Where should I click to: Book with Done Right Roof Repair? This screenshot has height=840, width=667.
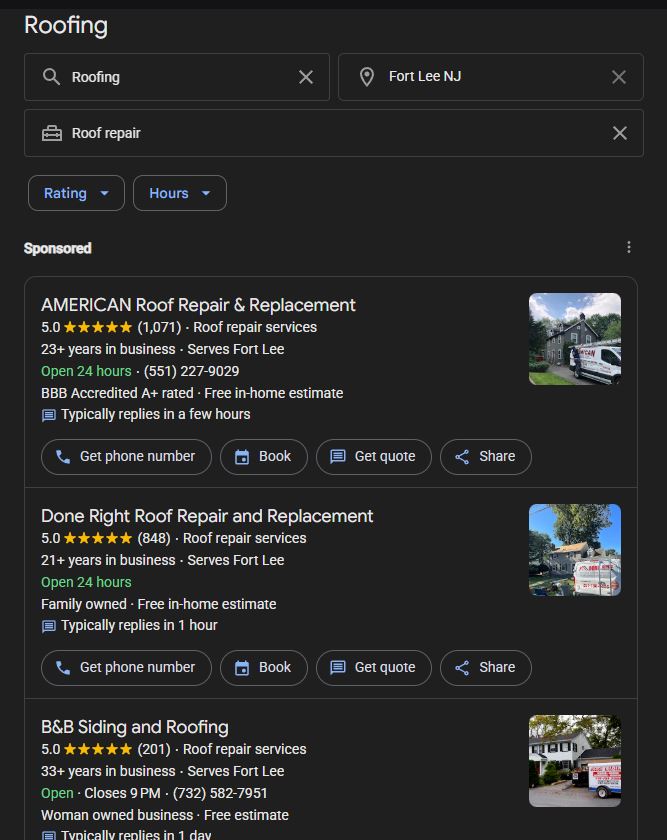[264, 668]
